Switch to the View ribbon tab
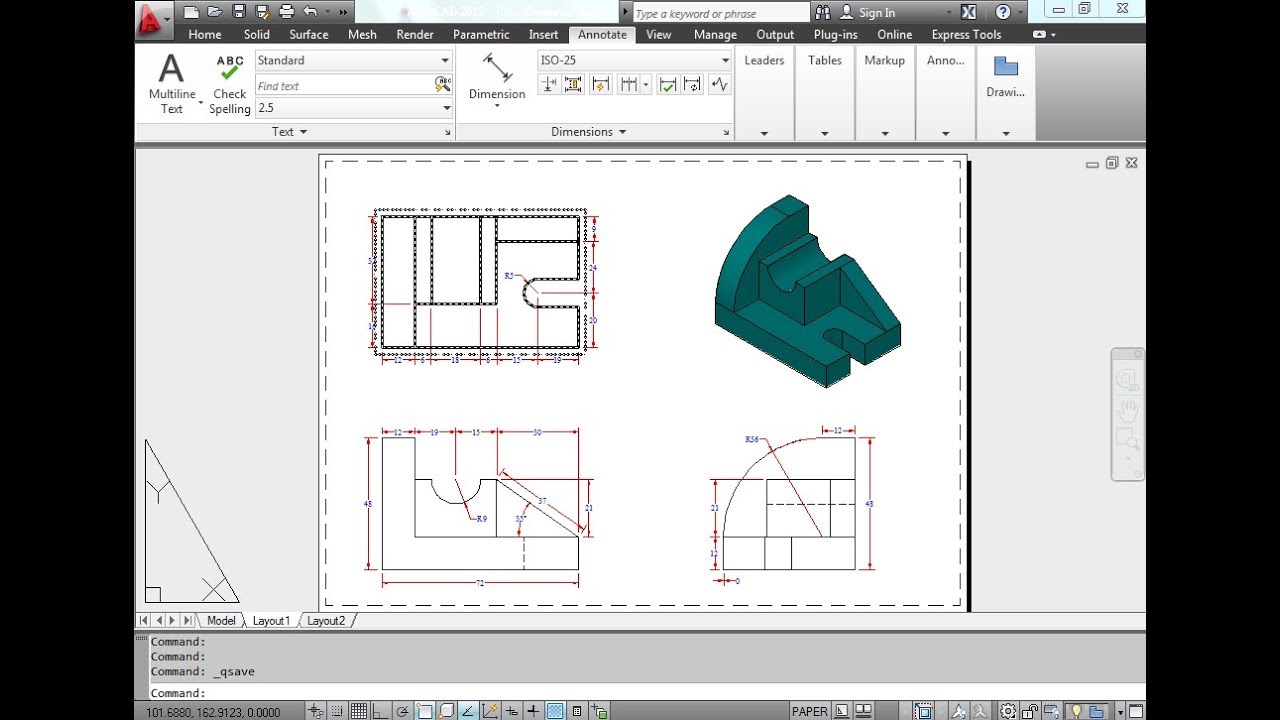Image resolution: width=1280 pixels, height=720 pixels. [x=659, y=34]
